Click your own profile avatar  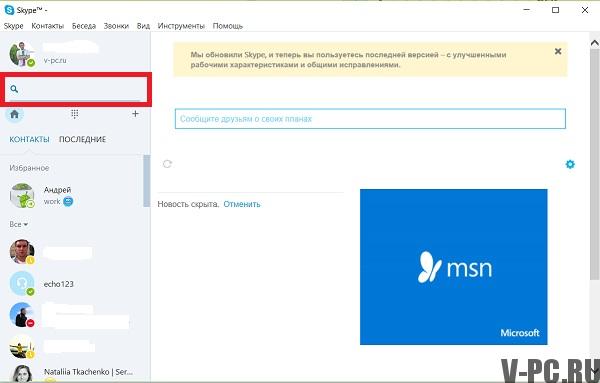22,54
